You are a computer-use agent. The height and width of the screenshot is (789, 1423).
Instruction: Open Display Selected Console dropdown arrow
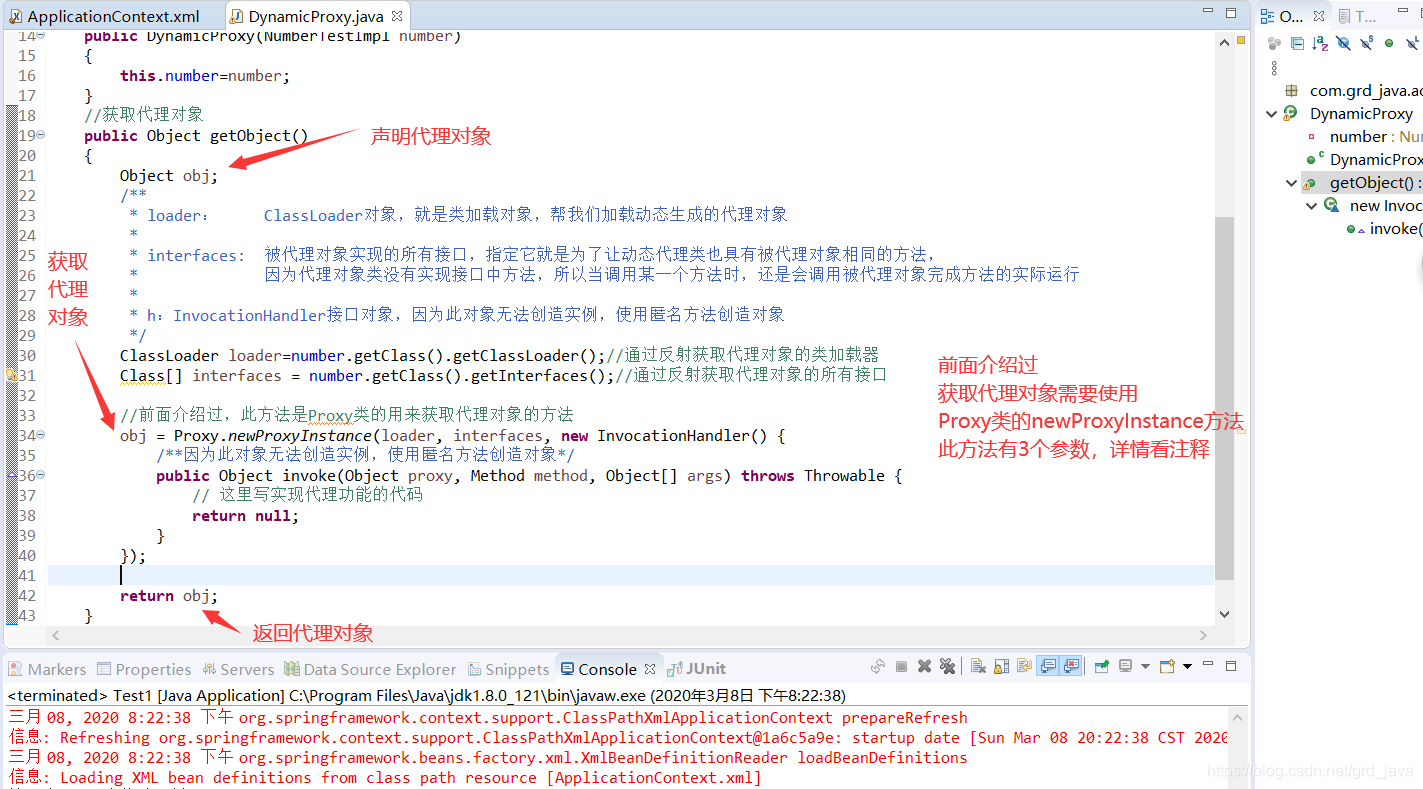point(1145,667)
